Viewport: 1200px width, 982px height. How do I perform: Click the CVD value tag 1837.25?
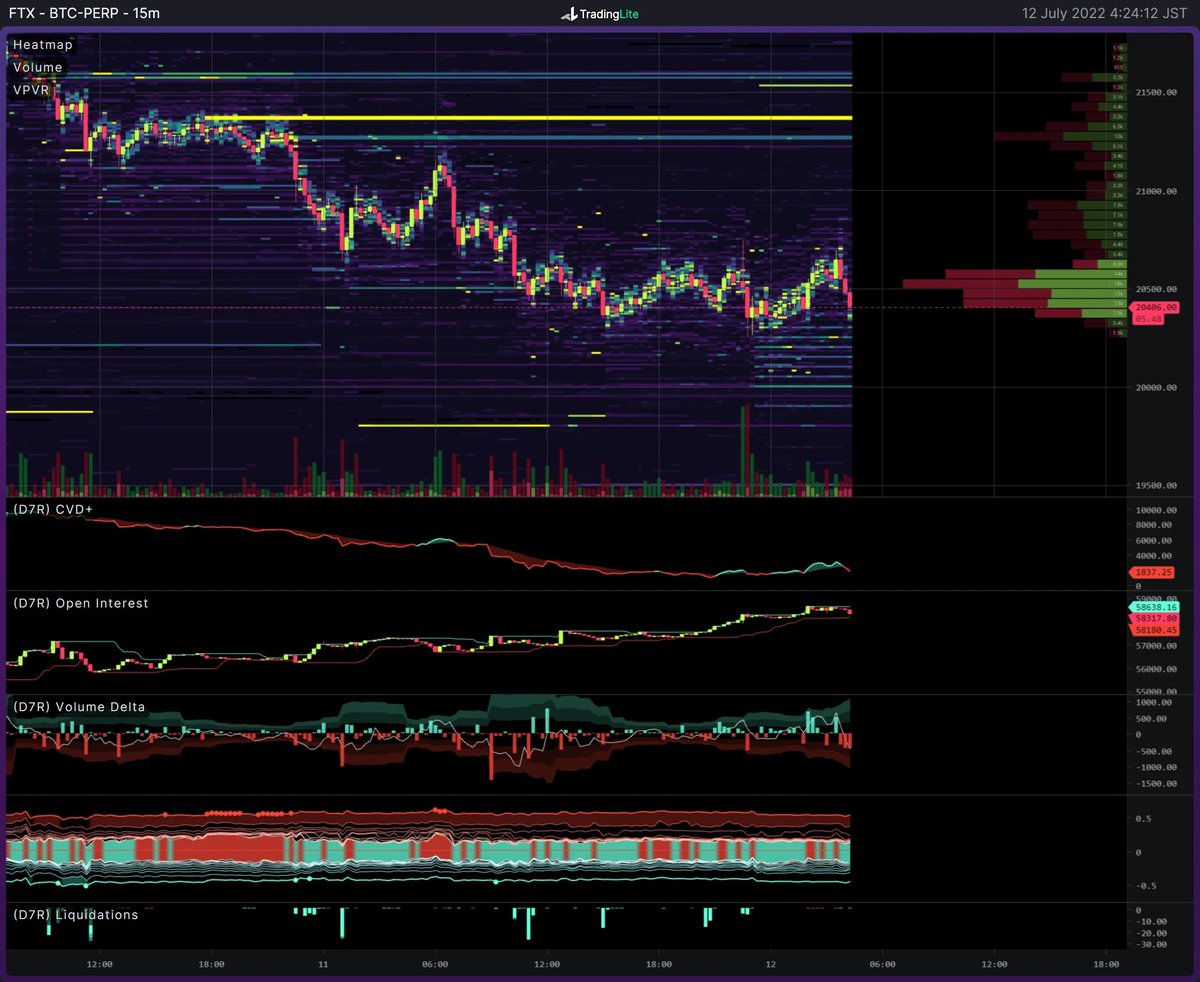tap(1151, 573)
